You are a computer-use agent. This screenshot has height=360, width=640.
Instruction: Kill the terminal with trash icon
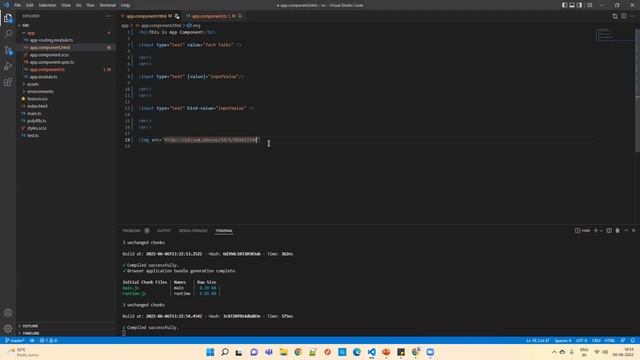[x=618, y=231]
